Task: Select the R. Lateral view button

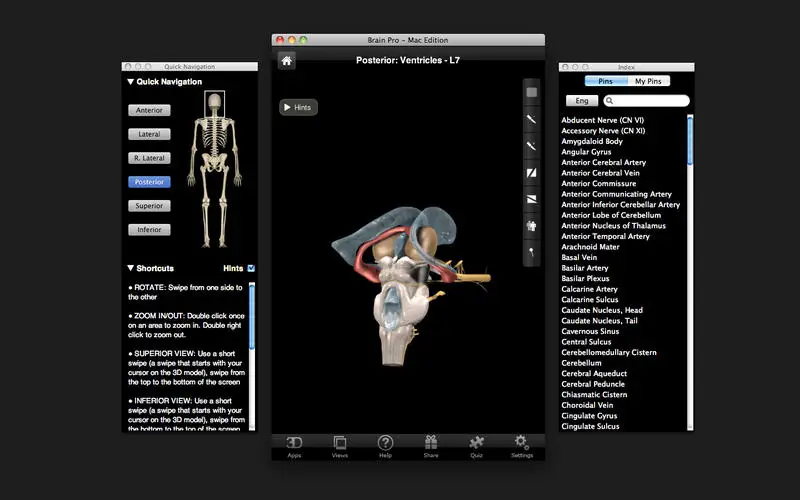Action: click(149, 158)
